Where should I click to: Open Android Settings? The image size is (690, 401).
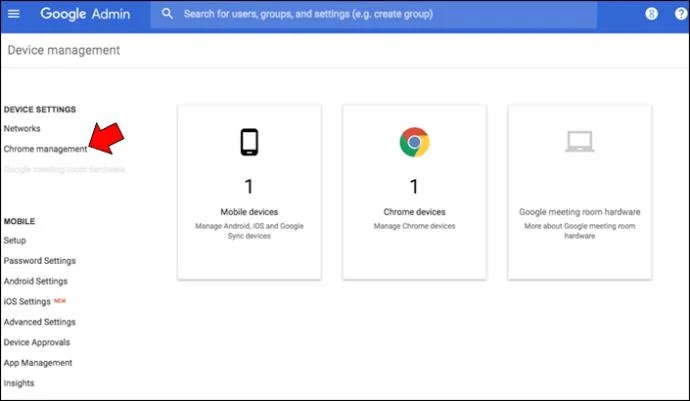coord(36,281)
